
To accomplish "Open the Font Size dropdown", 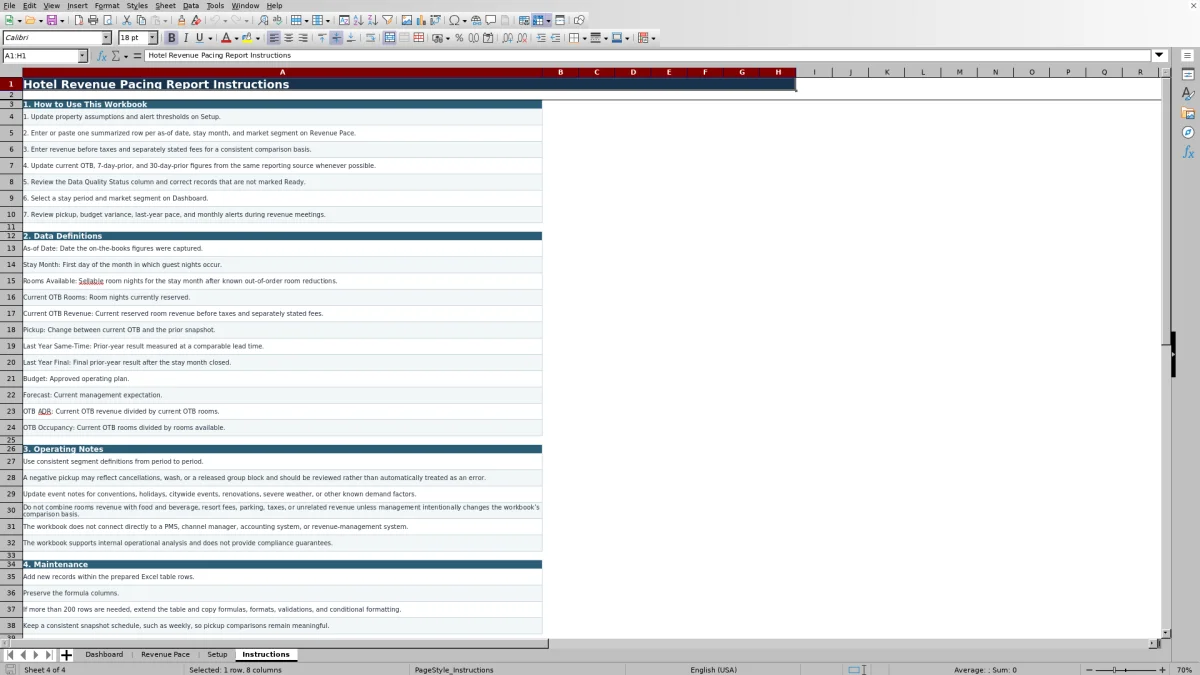I will (x=153, y=38).
